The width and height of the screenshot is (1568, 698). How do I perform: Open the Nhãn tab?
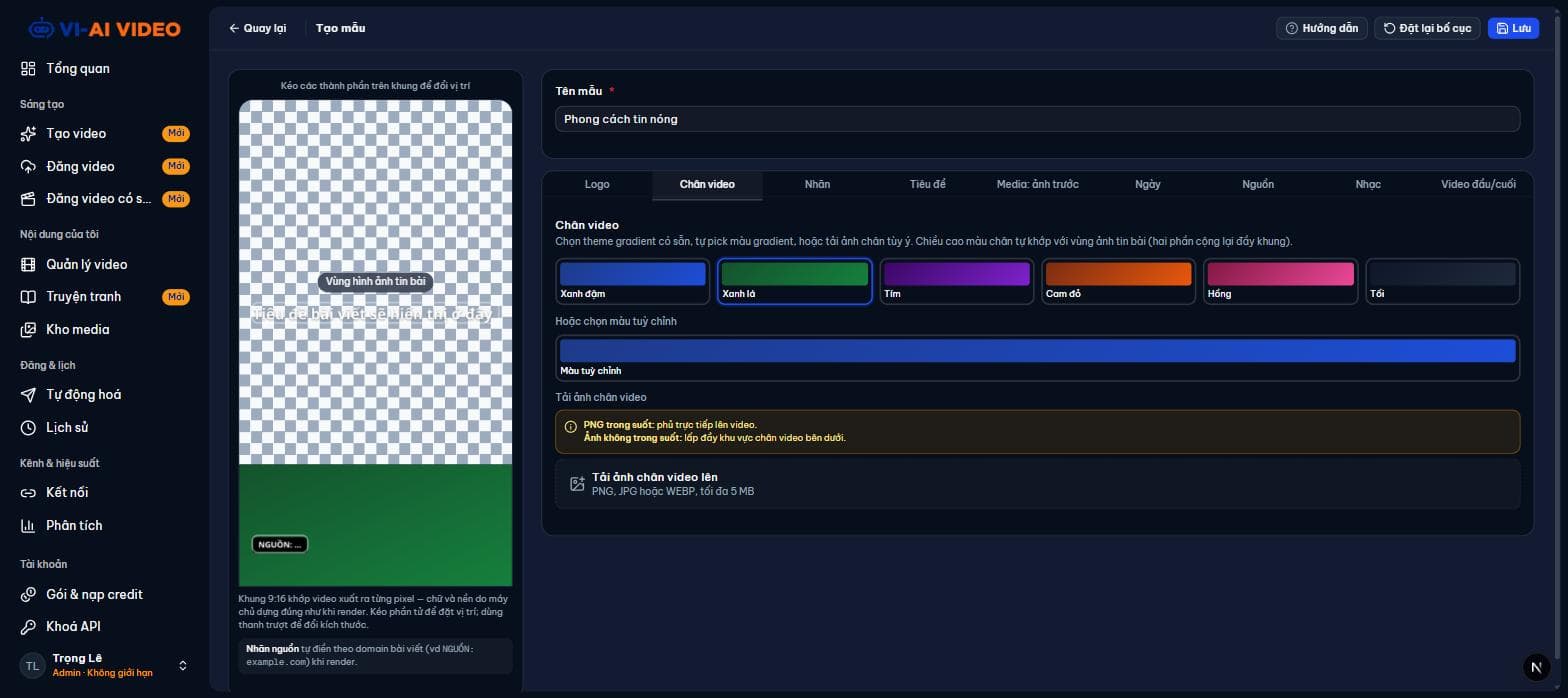click(x=818, y=185)
